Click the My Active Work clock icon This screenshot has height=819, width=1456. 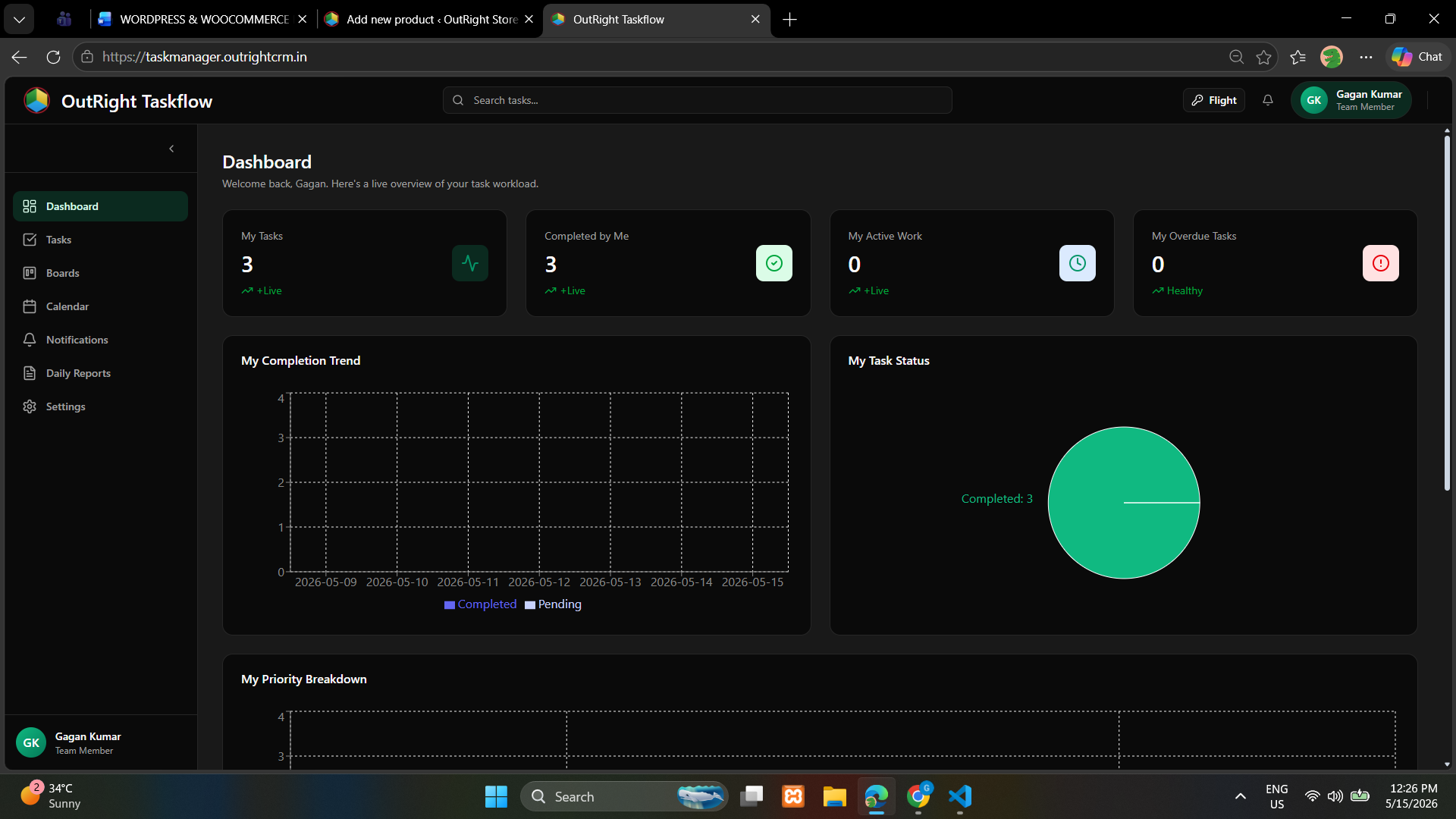coord(1078,263)
